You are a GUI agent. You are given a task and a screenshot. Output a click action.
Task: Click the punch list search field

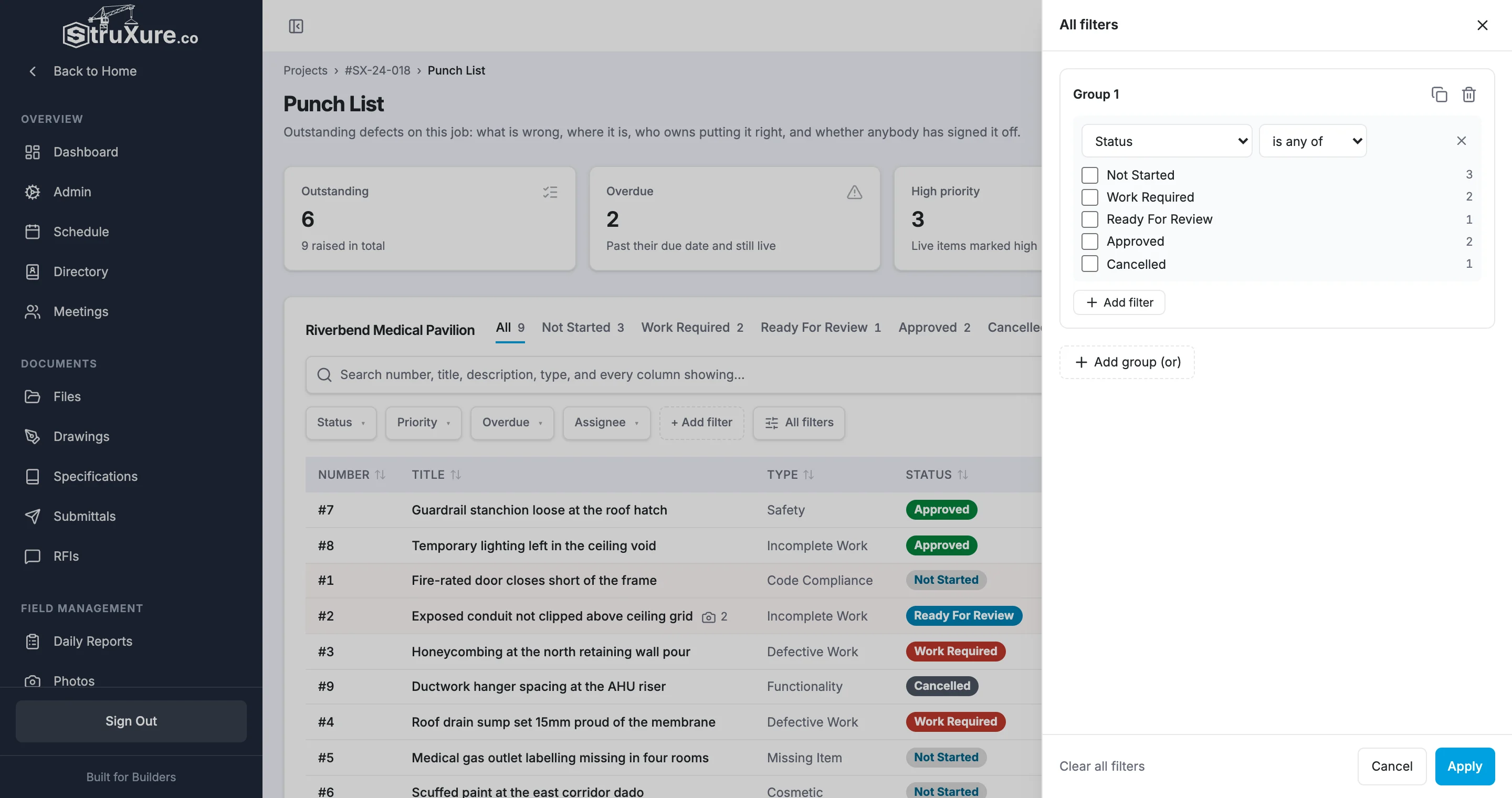coord(674,375)
